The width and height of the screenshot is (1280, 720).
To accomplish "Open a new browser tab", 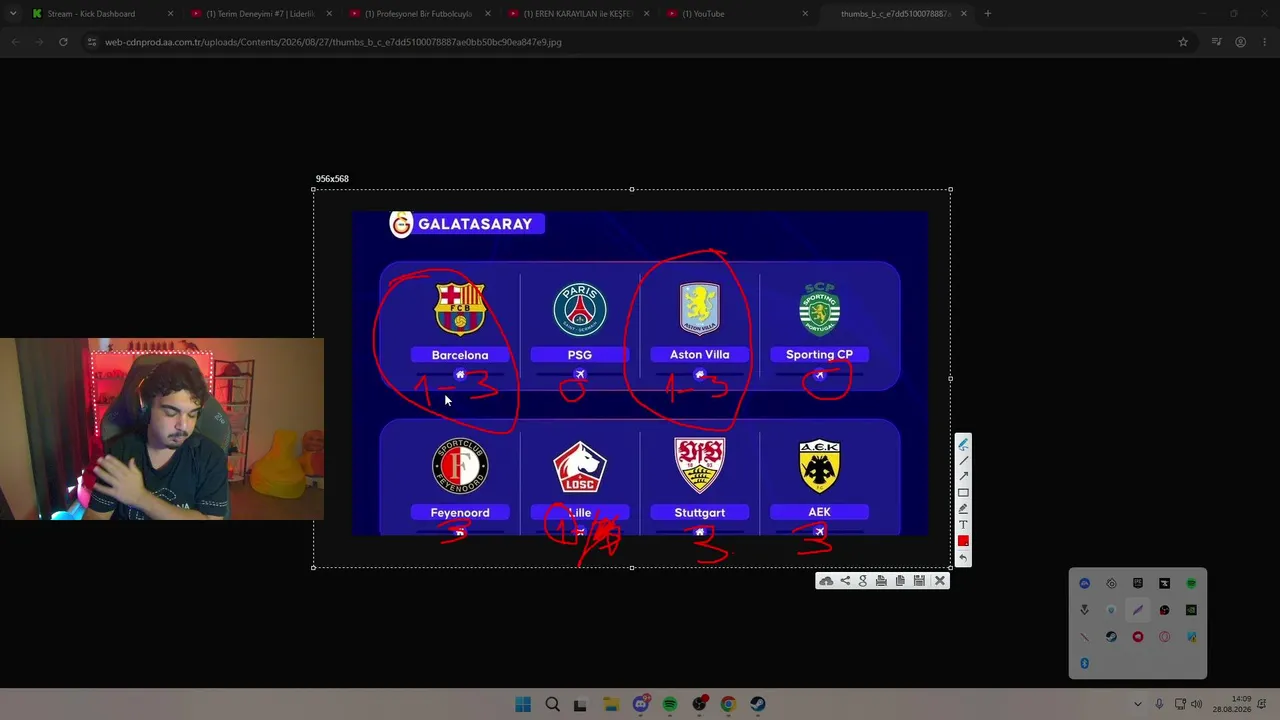I will tap(987, 14).
